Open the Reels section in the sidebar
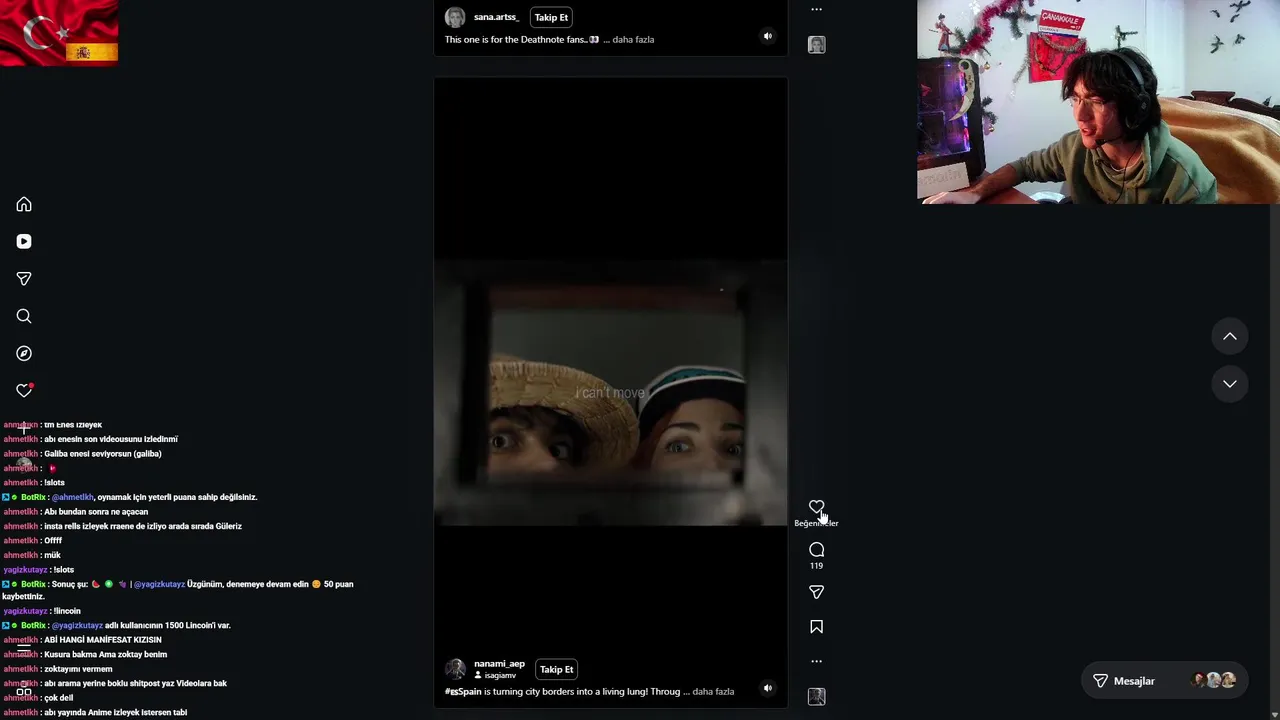This screenshot has height=720, width=1280. click(24, 241)
